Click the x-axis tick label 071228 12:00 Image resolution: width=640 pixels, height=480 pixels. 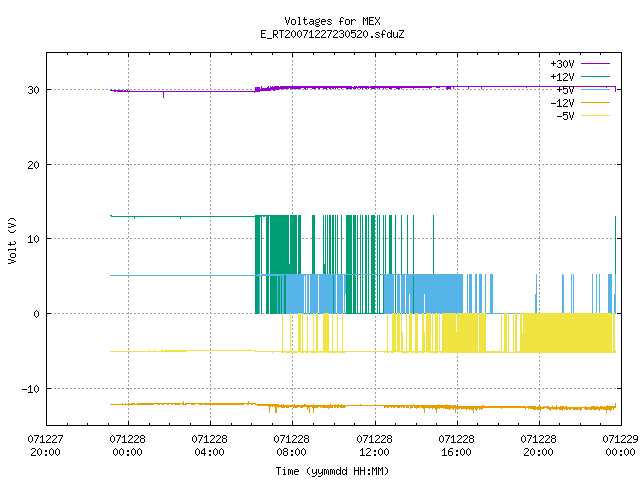pos(374,446)
